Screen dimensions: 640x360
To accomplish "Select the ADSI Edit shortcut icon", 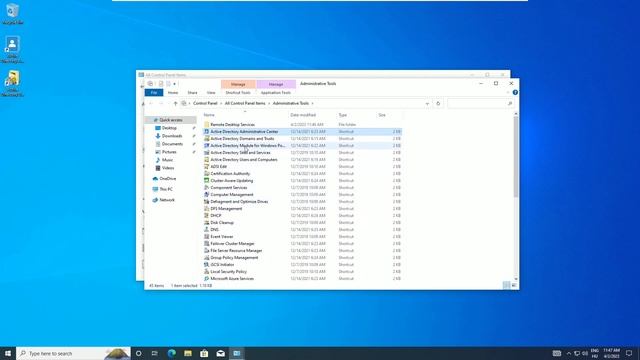I will [x=207, y=167].
